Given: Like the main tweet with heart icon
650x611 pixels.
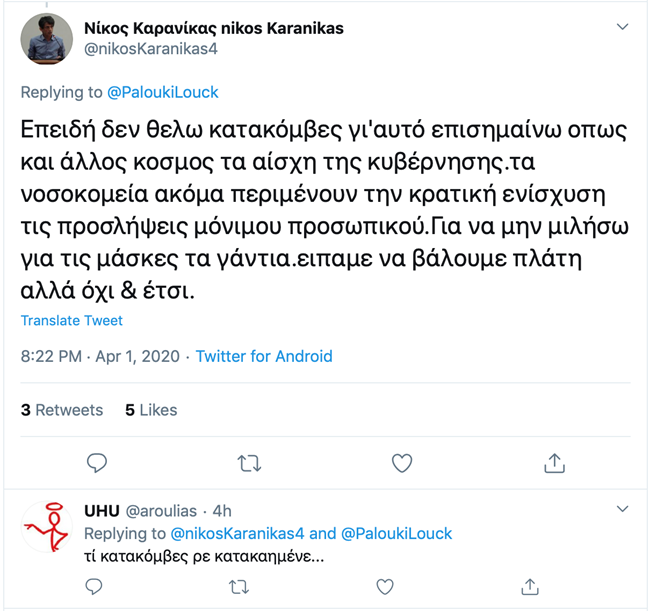Looking at the screenshot, I should [x=401, y=463].
